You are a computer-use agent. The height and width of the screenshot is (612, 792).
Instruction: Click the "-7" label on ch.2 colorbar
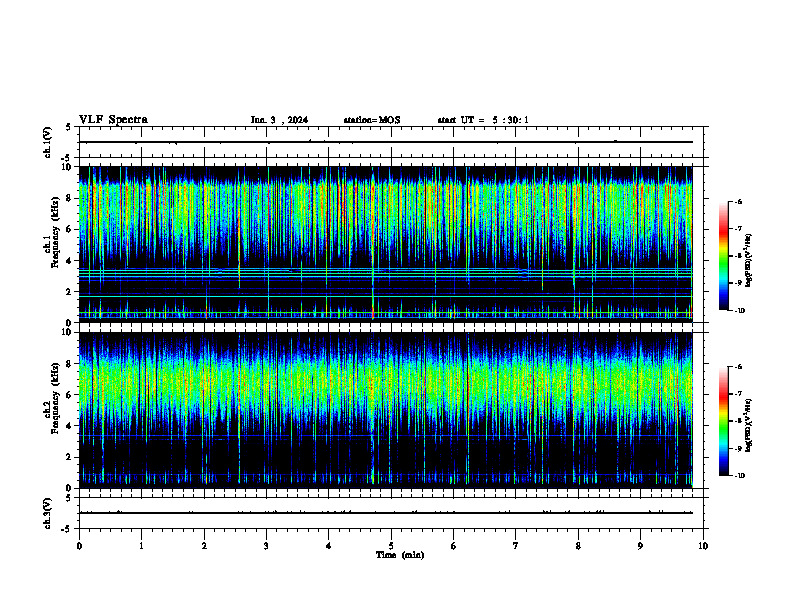[x=739, y=394]
